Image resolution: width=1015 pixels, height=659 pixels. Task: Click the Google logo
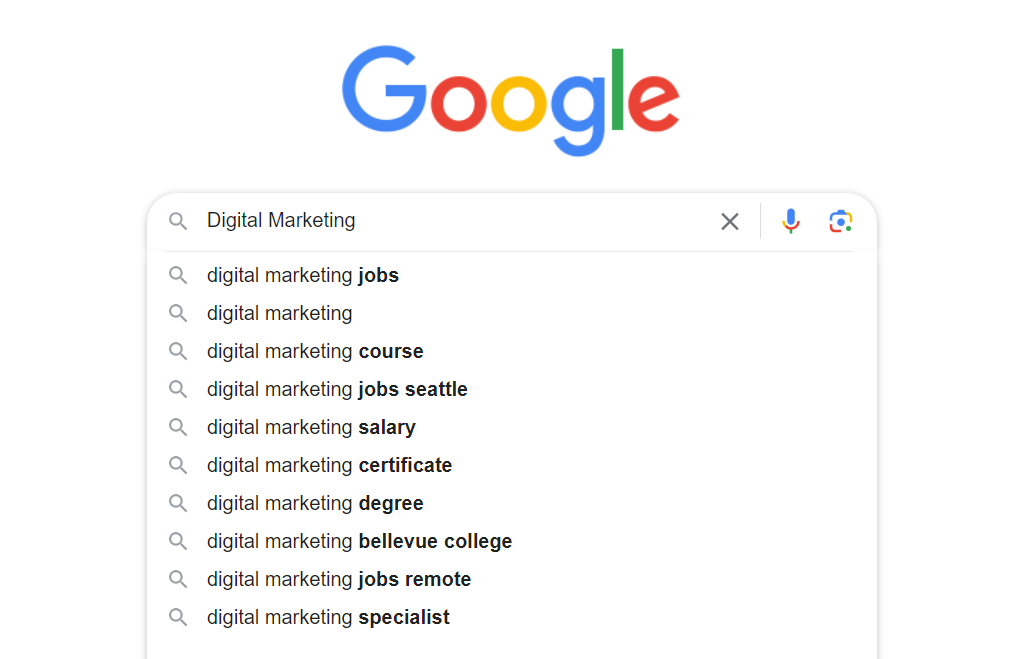pos(511,97)
